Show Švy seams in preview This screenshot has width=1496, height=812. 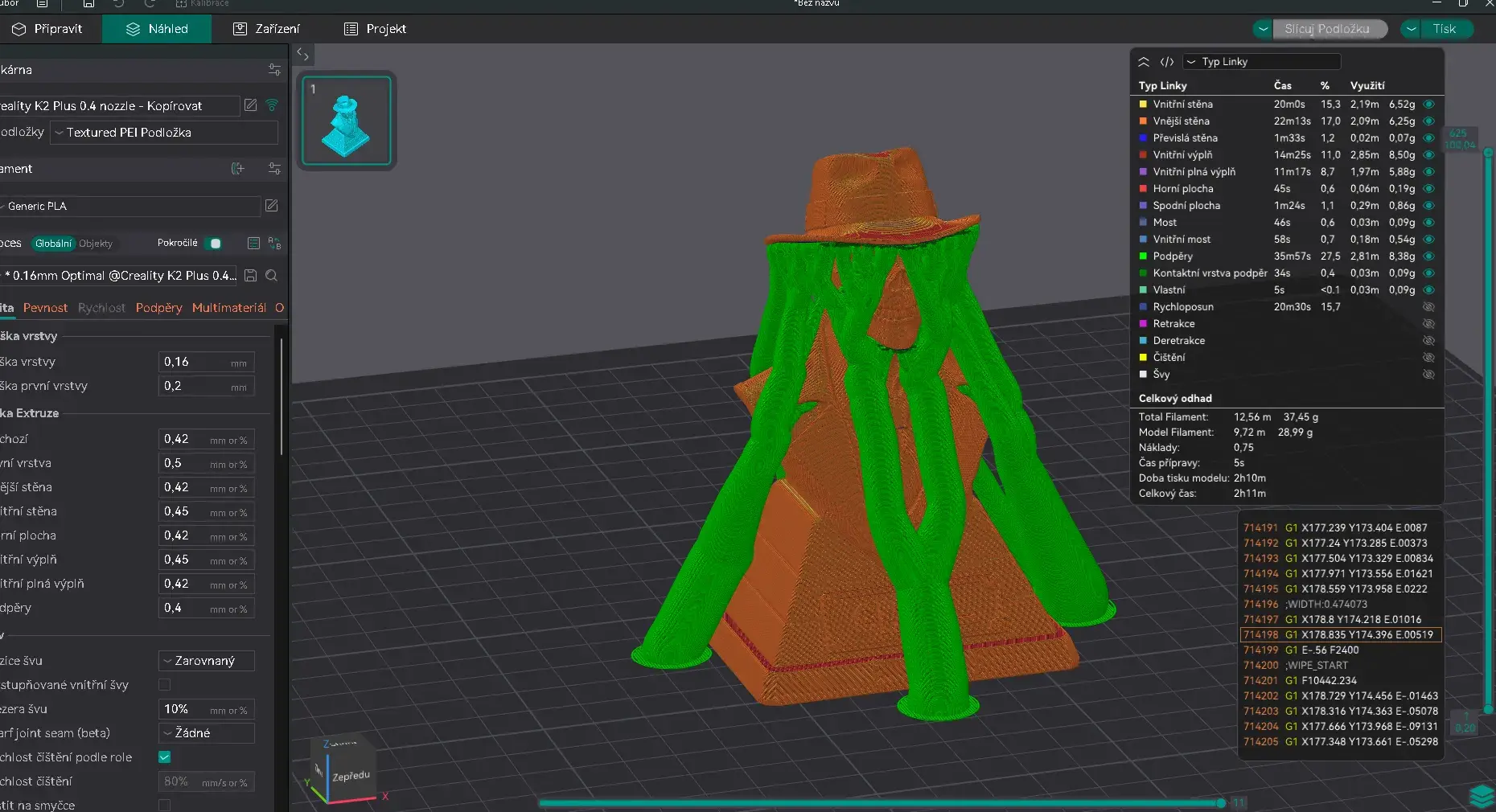coord(1428,375)
